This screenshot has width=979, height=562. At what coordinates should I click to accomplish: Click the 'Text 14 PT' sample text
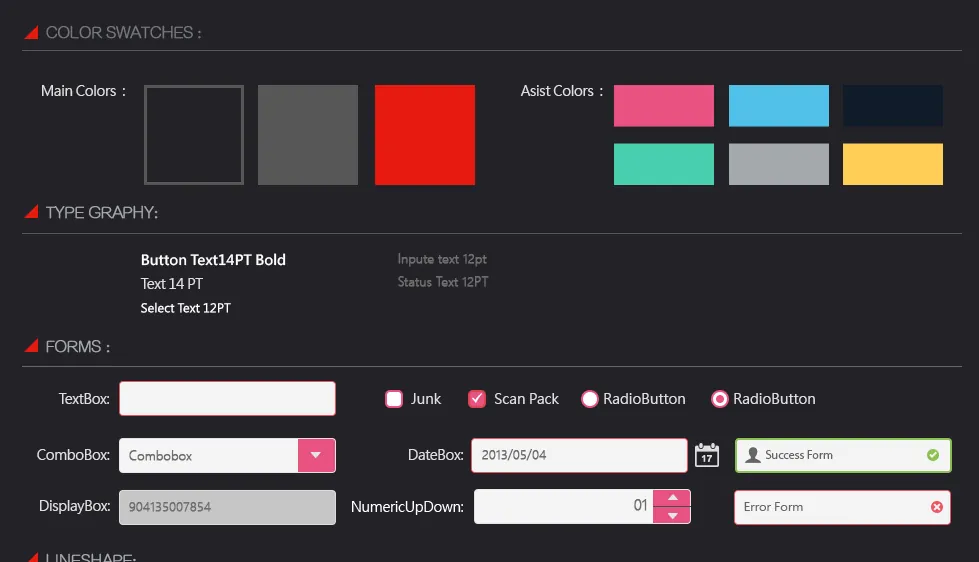pos(172,284)
